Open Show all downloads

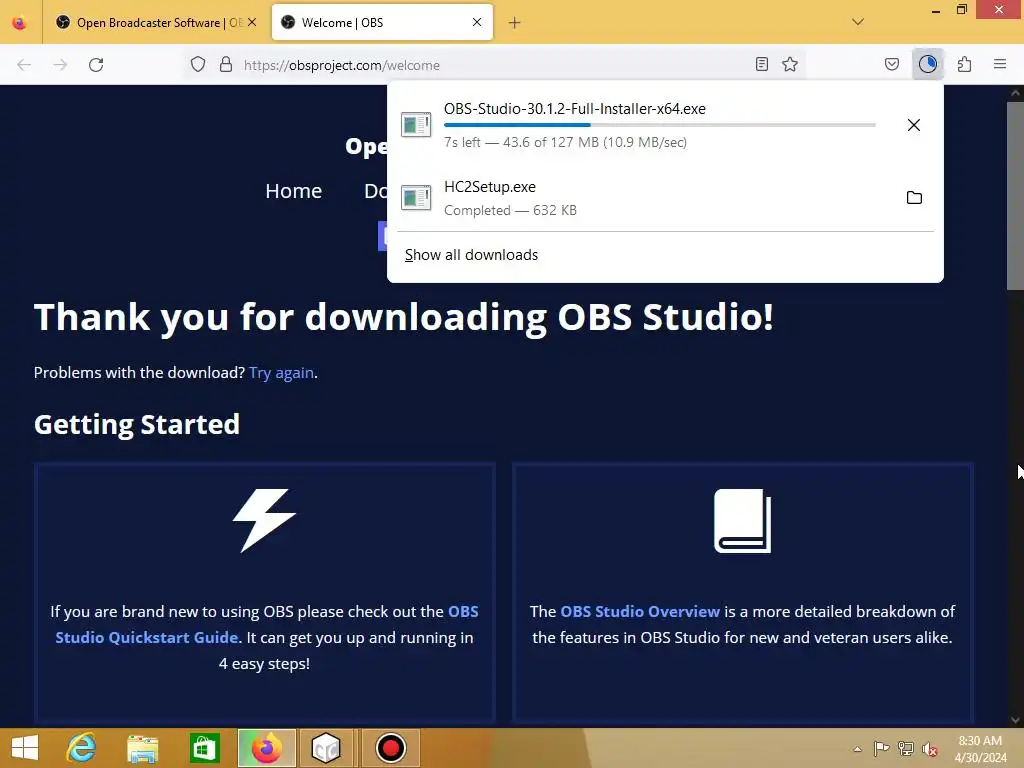(472, 255)
